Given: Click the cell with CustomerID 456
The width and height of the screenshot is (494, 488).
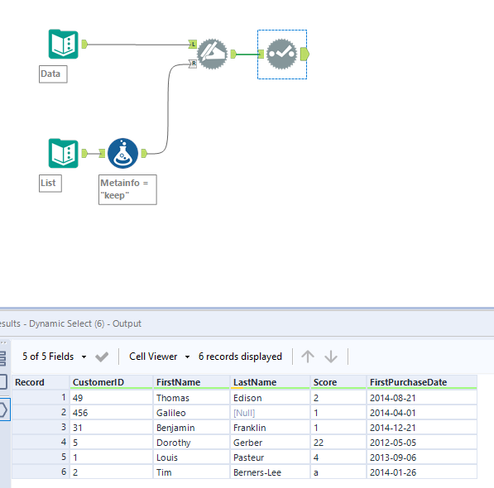Looking at the screenshot, I should (111, 413).
